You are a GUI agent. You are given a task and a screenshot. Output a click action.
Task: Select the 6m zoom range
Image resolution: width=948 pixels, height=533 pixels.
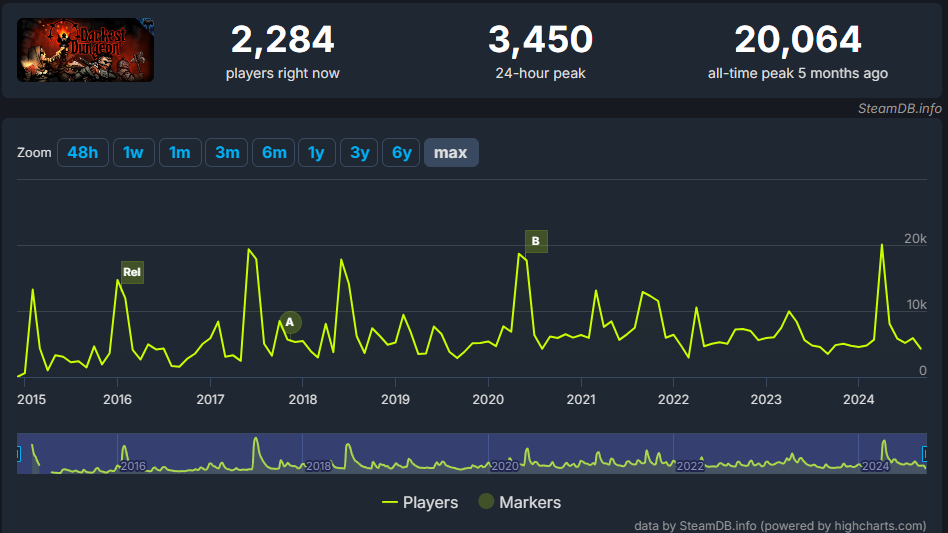coord(274,152)
